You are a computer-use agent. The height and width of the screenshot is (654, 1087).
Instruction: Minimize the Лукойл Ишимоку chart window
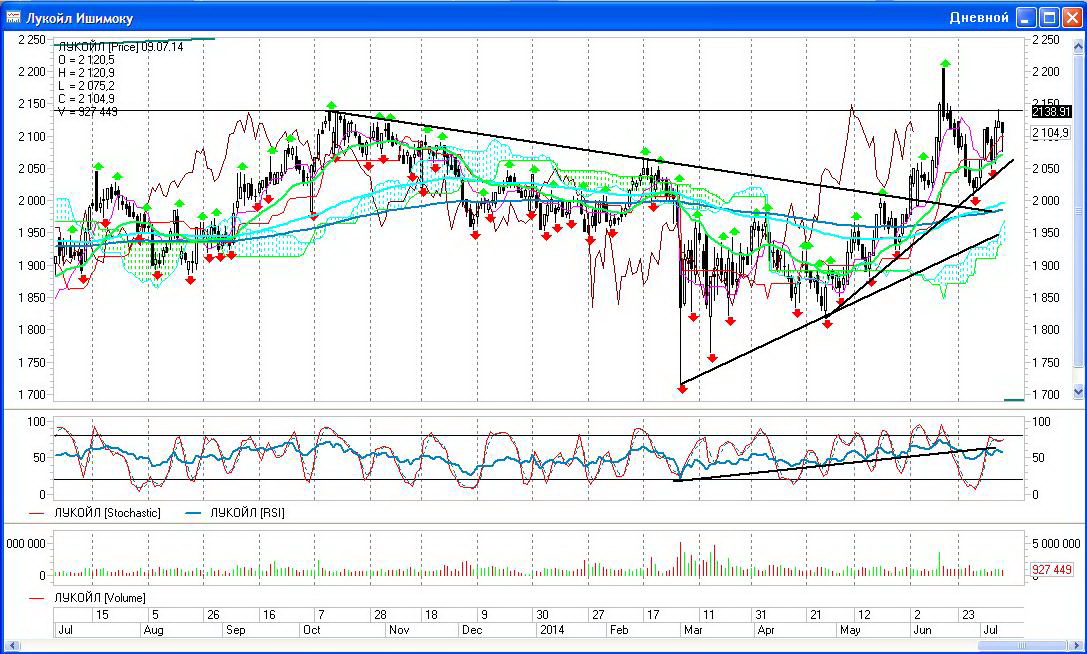[1027, 17]
